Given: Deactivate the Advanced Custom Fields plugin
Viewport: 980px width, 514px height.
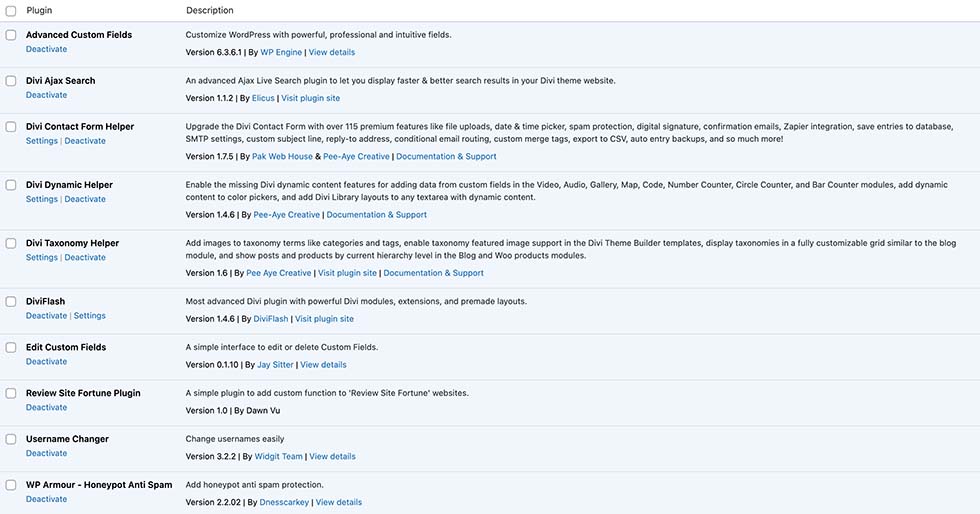Looking at the screenshot, I should (x=46, y=49).
